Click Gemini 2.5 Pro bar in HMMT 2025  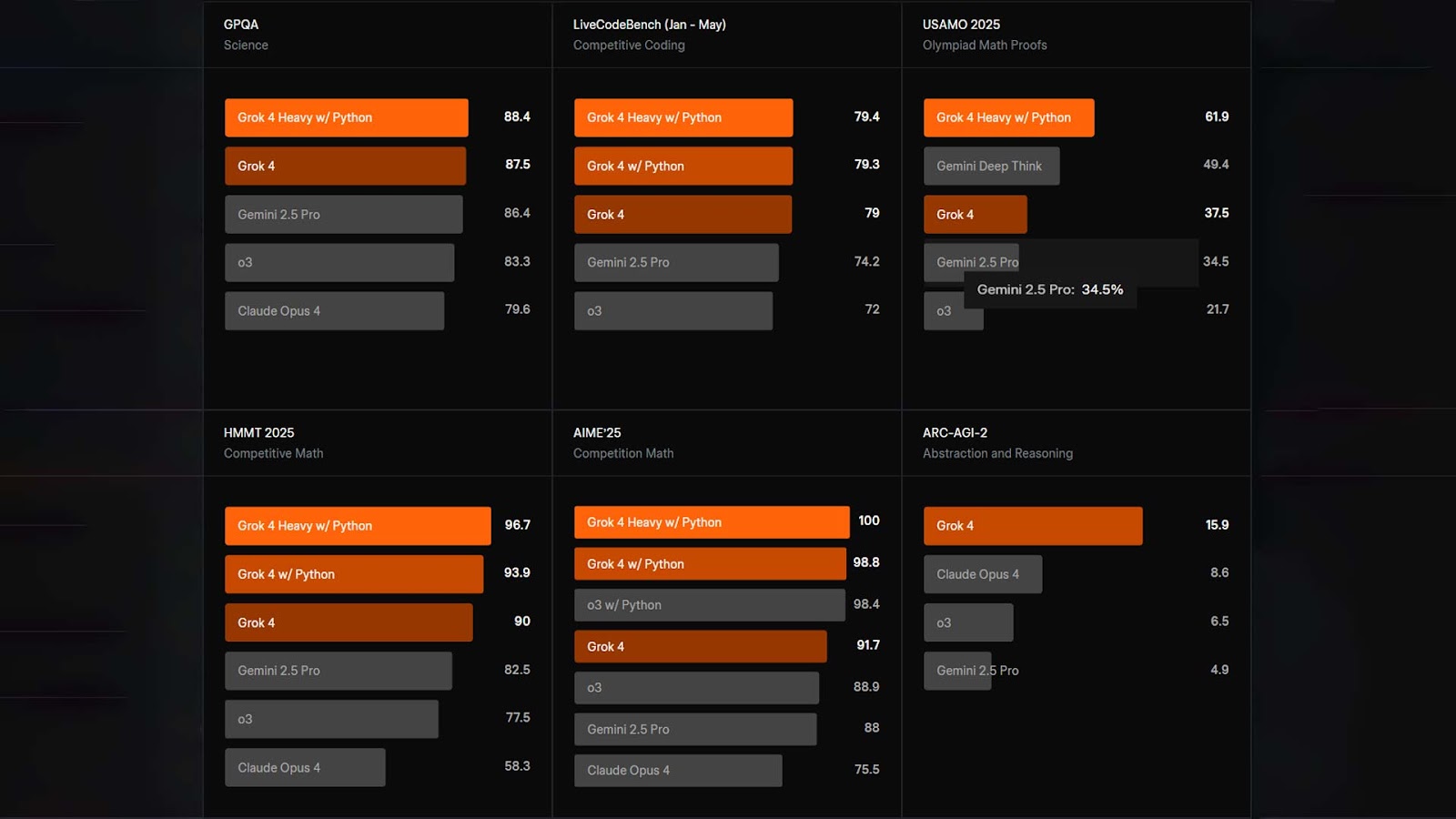click(339, 671)
